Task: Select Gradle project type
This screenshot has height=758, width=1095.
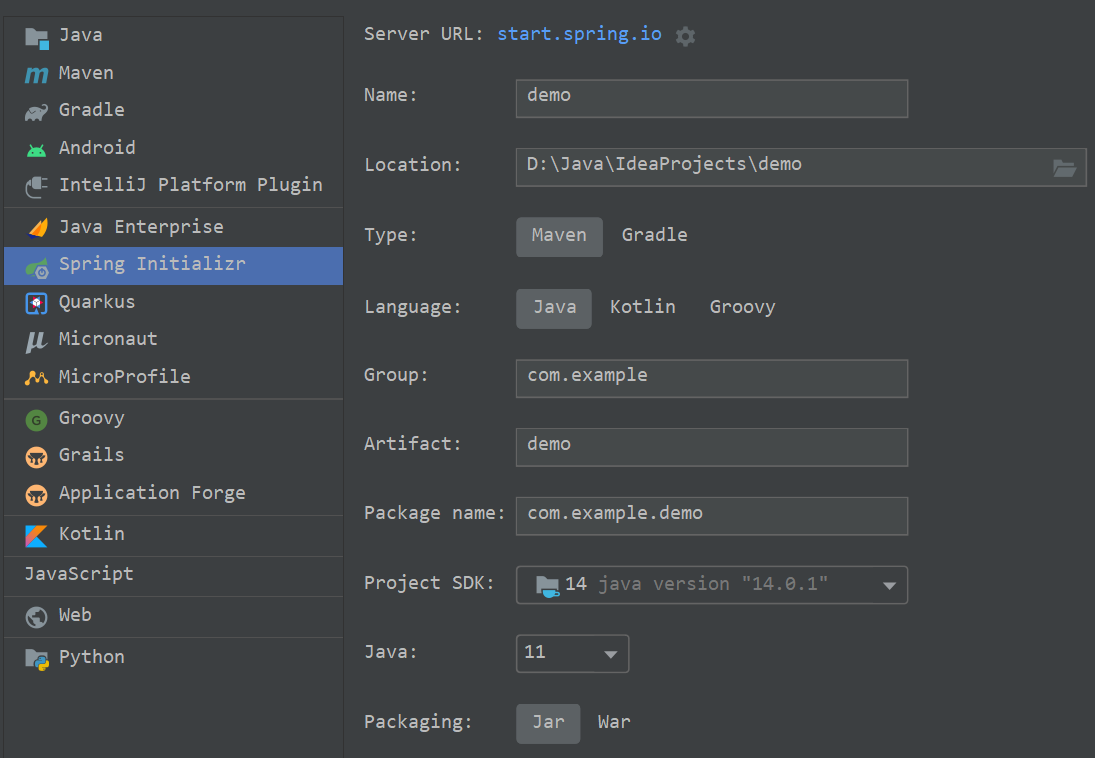Action: coord(654,235)
